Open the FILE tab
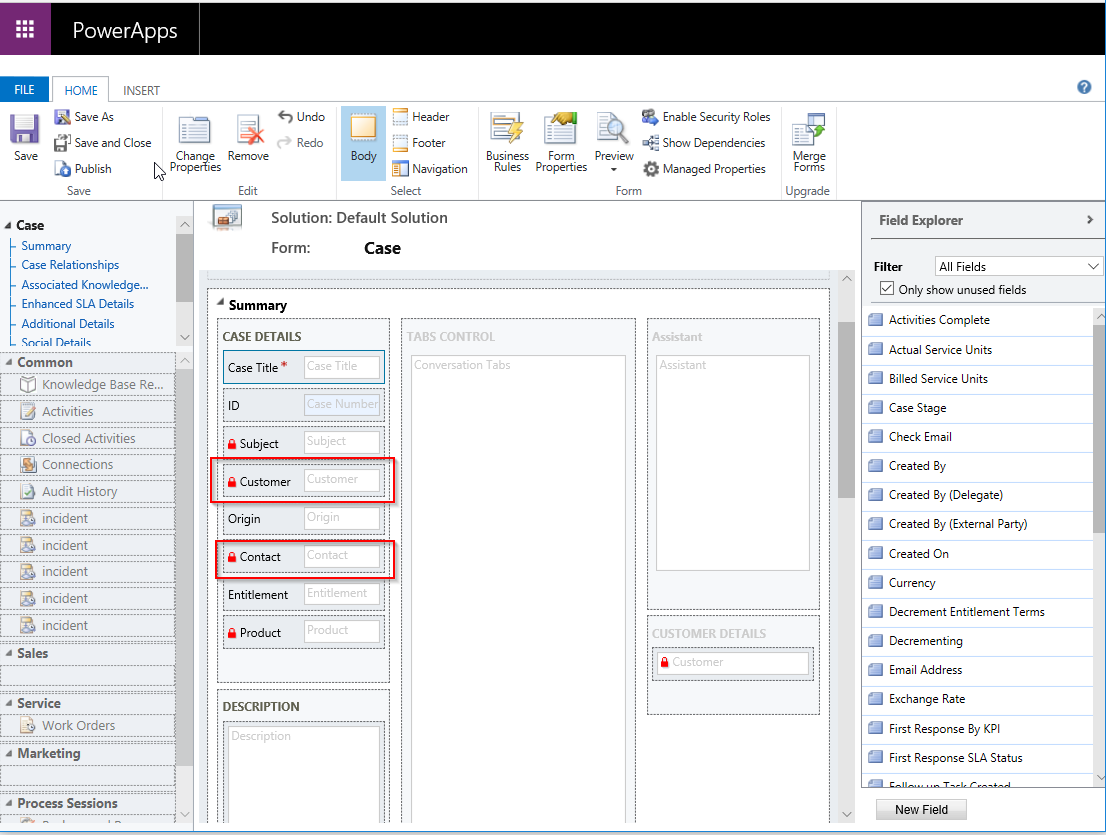Viewport: 1106px width, 835px height. coord(24,90)
